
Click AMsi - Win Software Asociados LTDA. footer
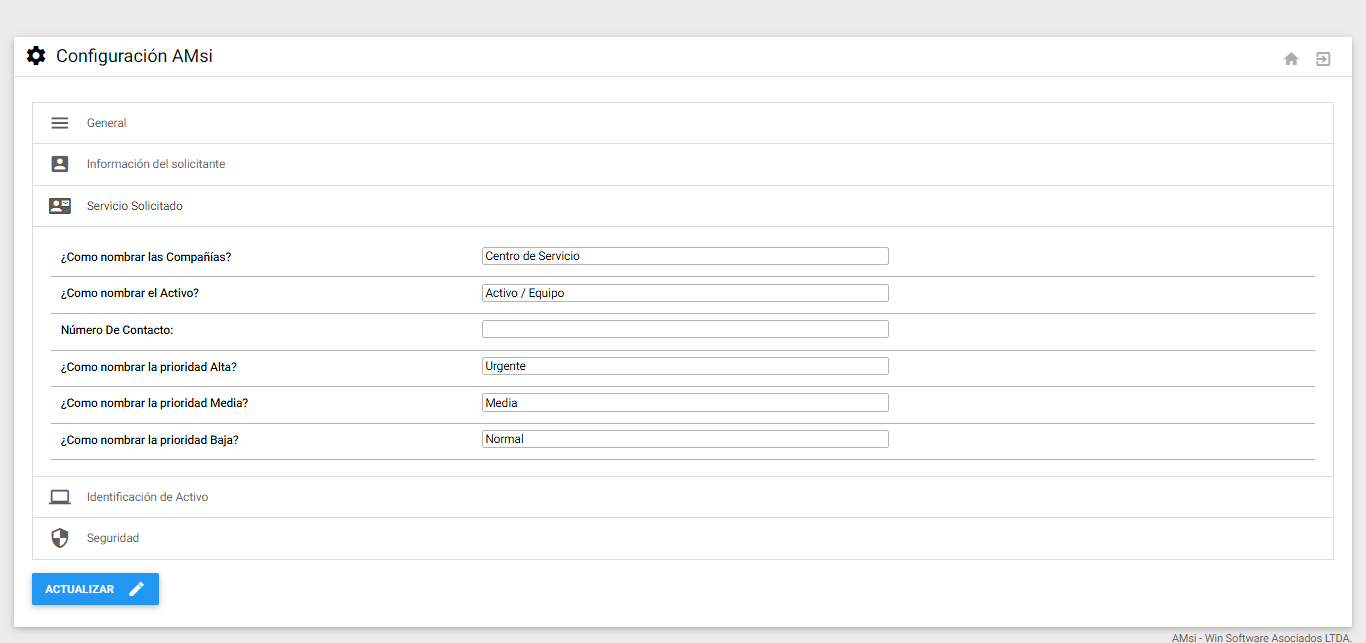(1262, 637)
